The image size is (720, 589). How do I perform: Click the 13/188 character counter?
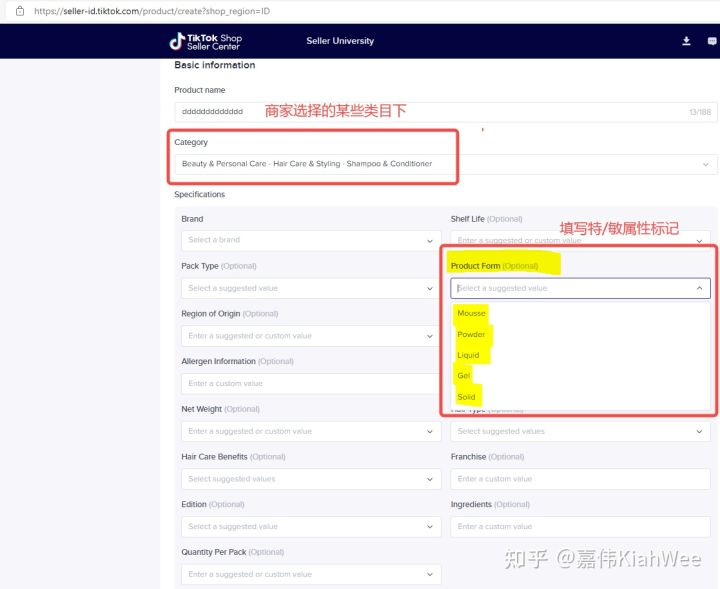699,112
